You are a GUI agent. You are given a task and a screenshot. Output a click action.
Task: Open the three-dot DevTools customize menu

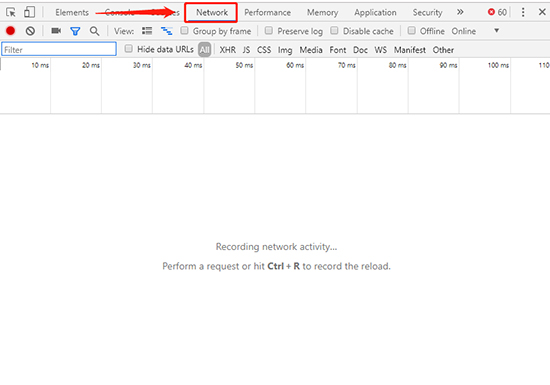523,12
